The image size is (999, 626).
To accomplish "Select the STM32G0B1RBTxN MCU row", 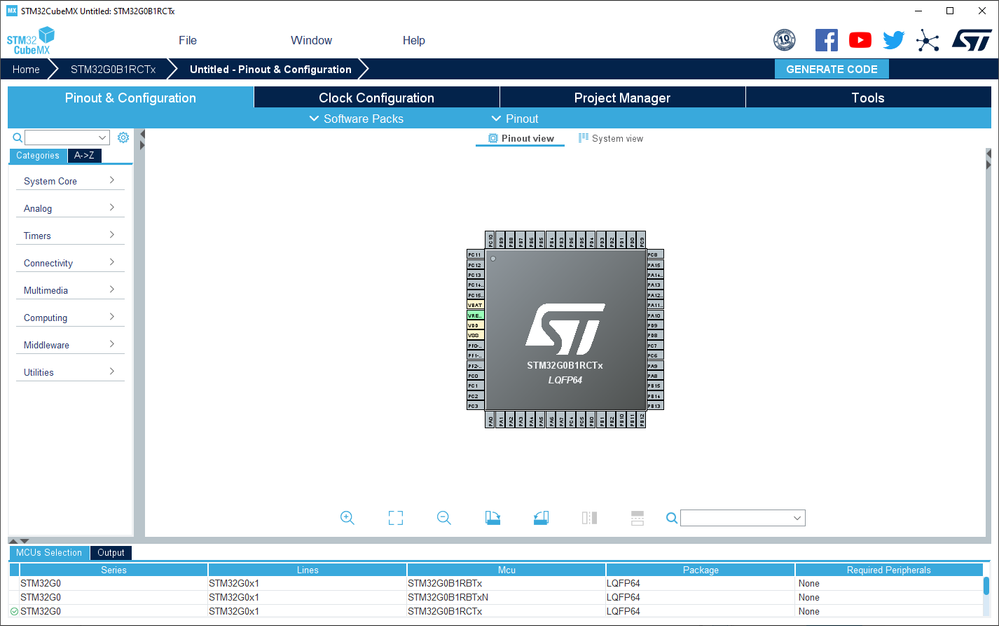I will [496, 597].
